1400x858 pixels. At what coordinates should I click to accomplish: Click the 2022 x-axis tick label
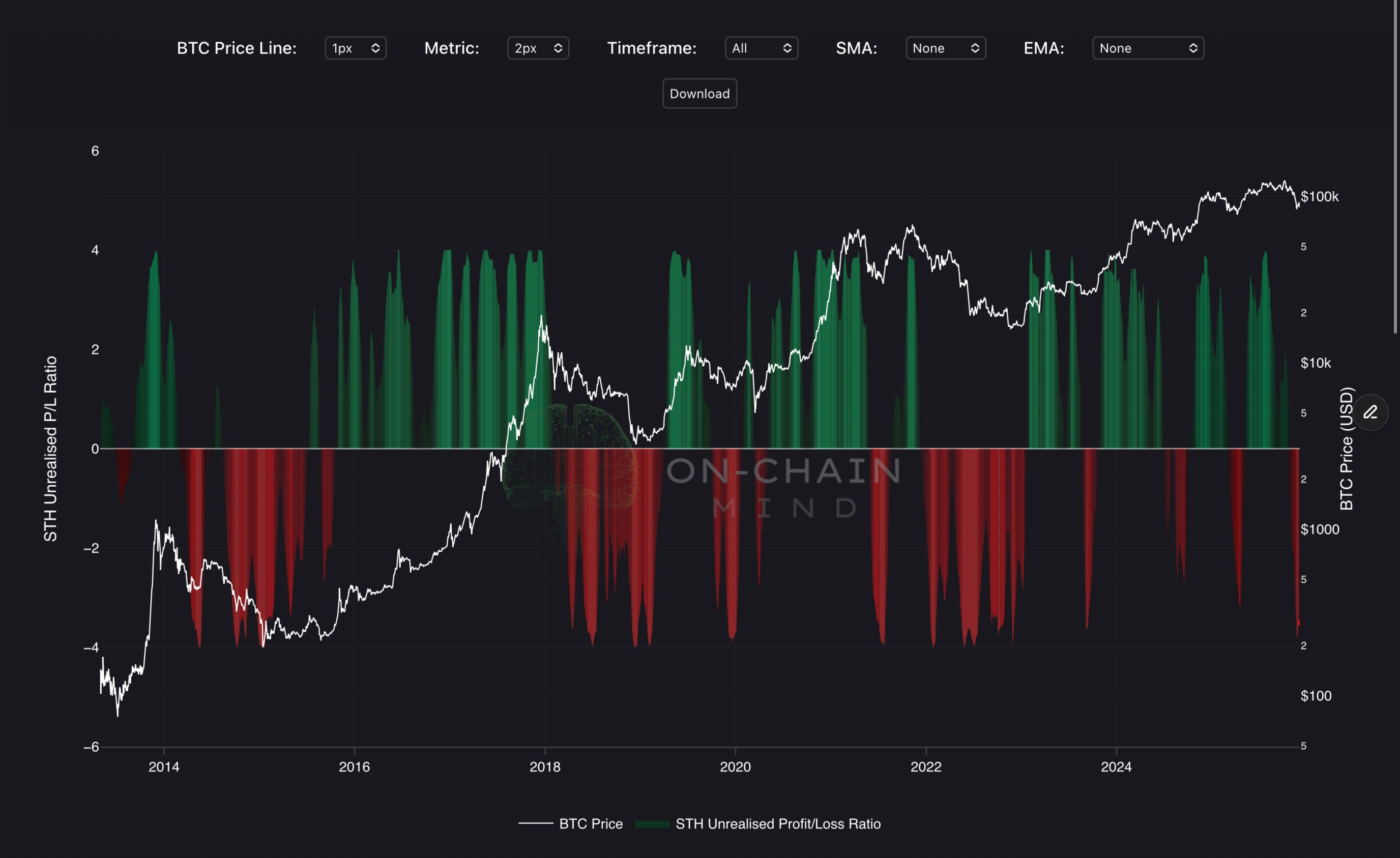925,767
